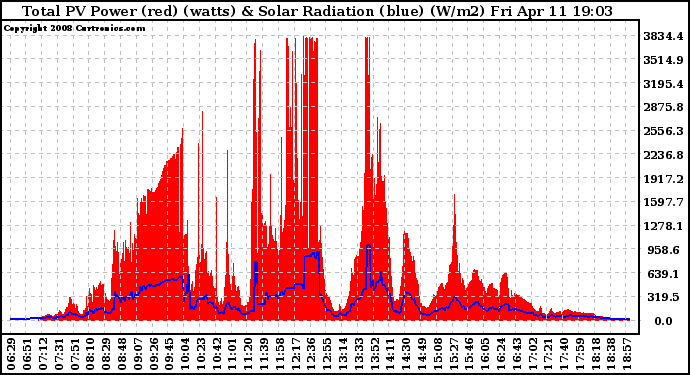This screenshot has width=690, height=375.
Task: Click the 06:29 time label
Action: click(x=11, y=354)
